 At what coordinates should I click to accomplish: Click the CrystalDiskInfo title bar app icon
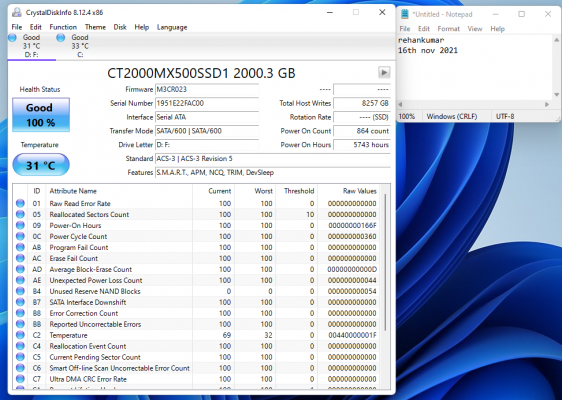16,12
